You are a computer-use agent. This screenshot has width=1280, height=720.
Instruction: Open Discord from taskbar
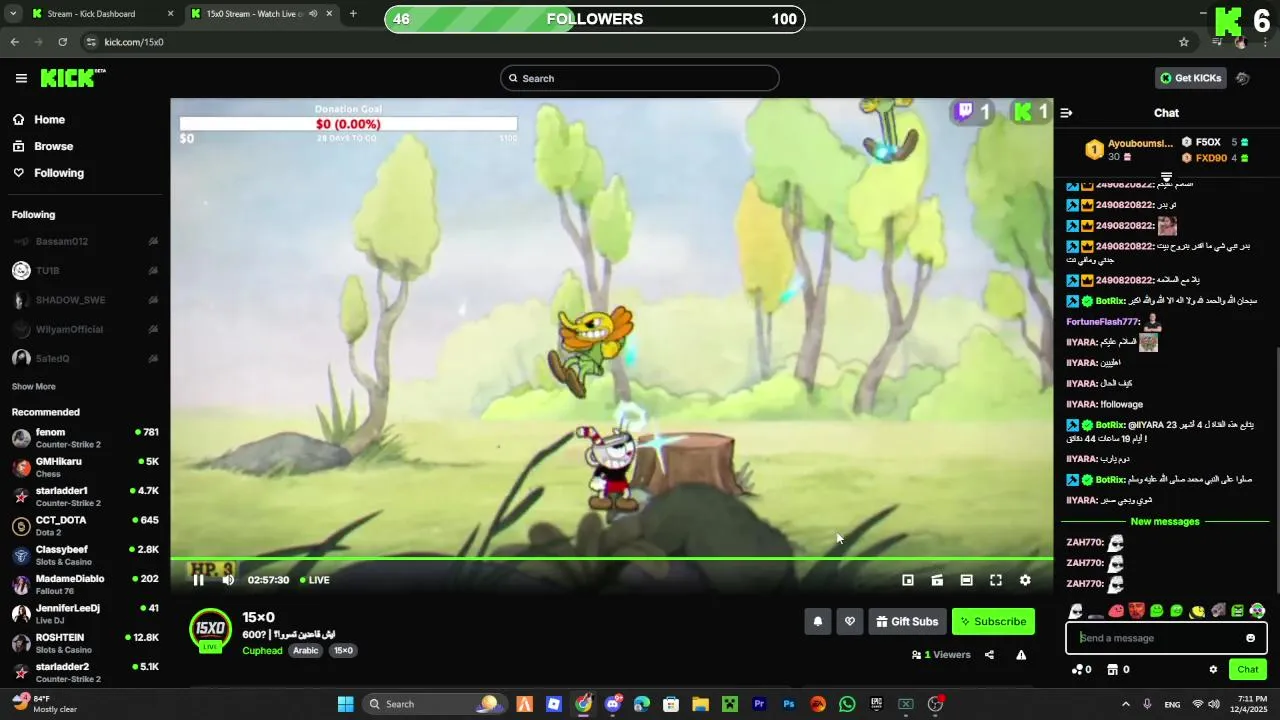613,704
